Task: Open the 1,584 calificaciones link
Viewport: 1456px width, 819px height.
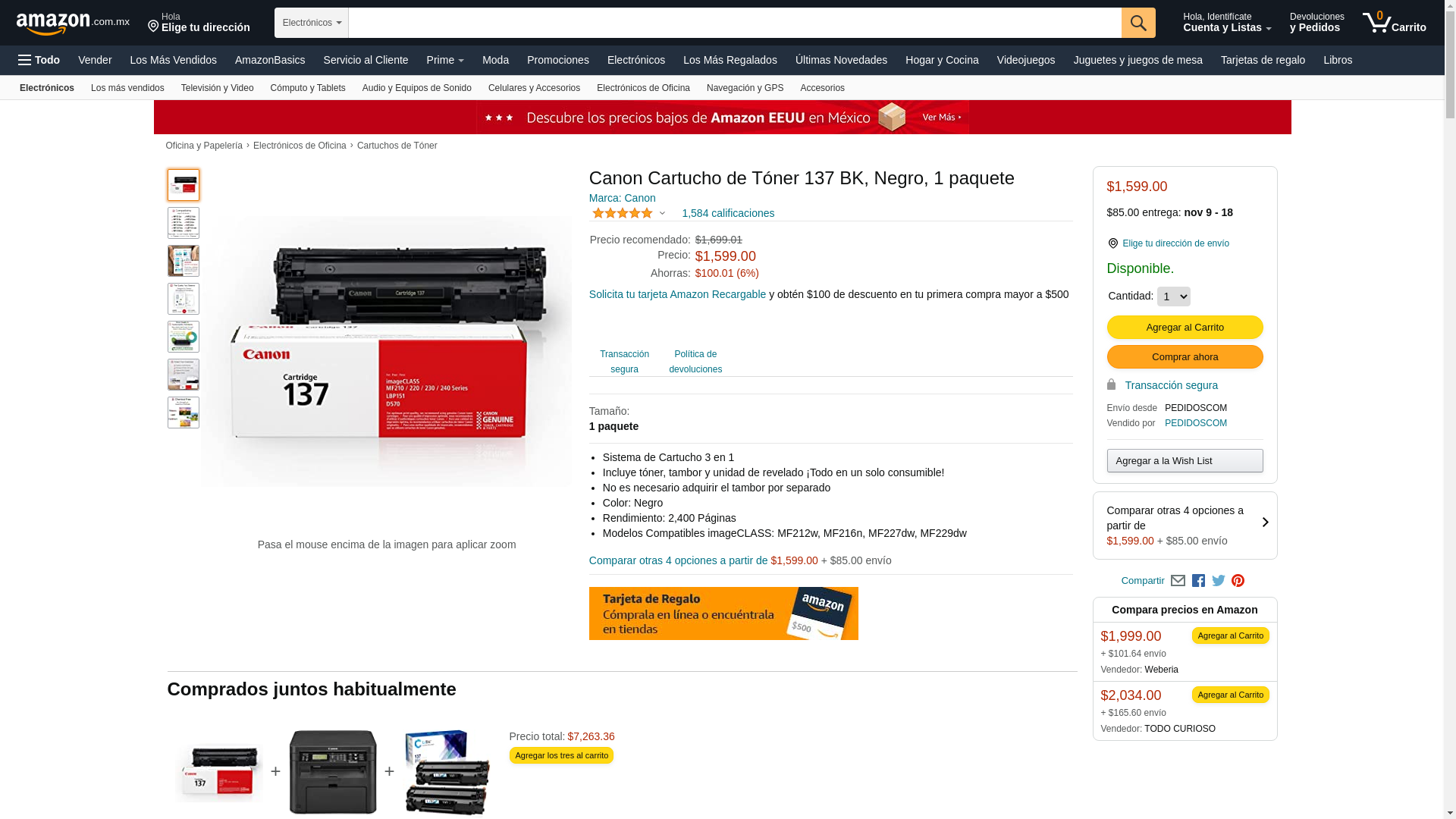Action: (728, 213)
